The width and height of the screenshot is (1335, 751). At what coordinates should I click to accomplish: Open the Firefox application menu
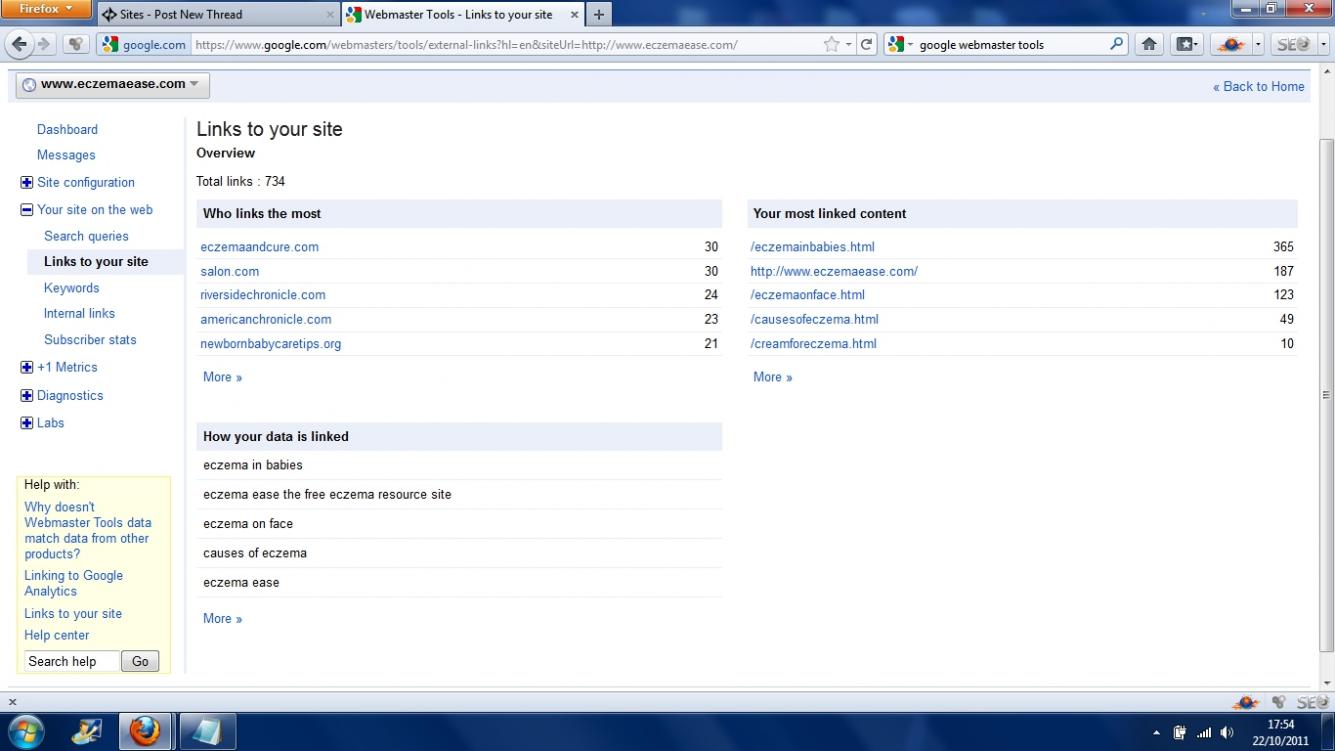point(46,10)
